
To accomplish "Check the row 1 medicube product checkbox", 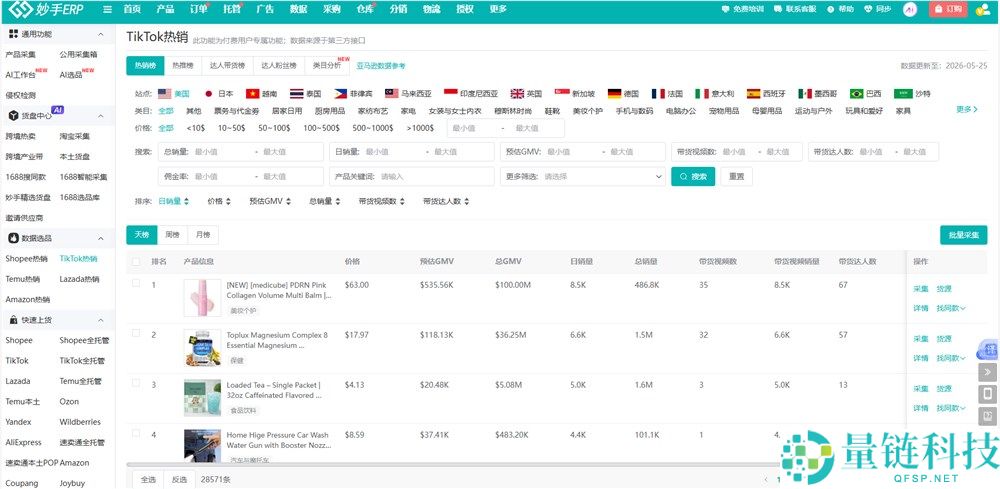I will [136, 284].
